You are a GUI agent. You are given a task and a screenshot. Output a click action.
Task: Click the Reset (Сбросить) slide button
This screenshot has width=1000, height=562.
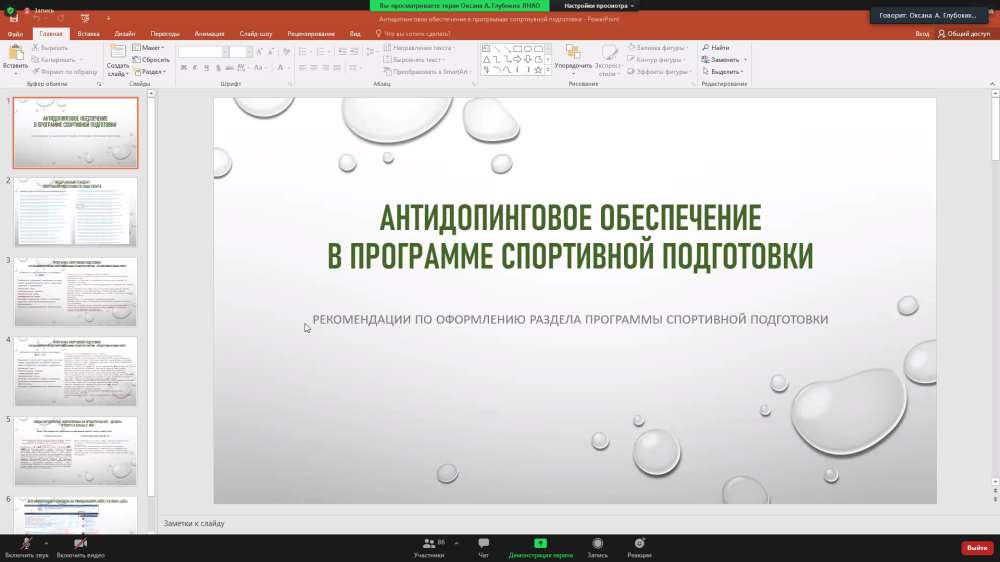151,60
